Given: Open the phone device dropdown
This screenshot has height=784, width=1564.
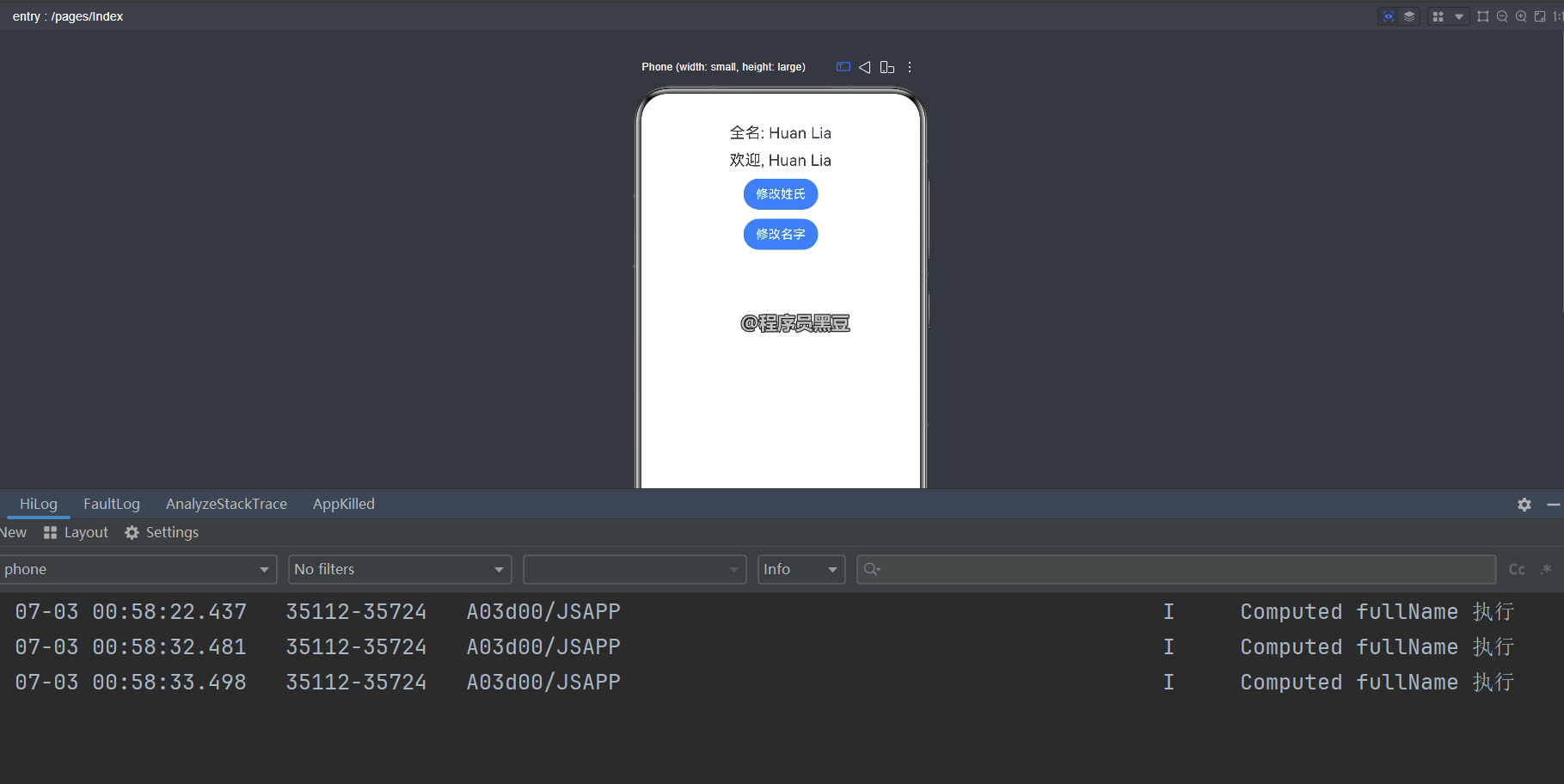Looking at the screenshot, I should [138, 569].
